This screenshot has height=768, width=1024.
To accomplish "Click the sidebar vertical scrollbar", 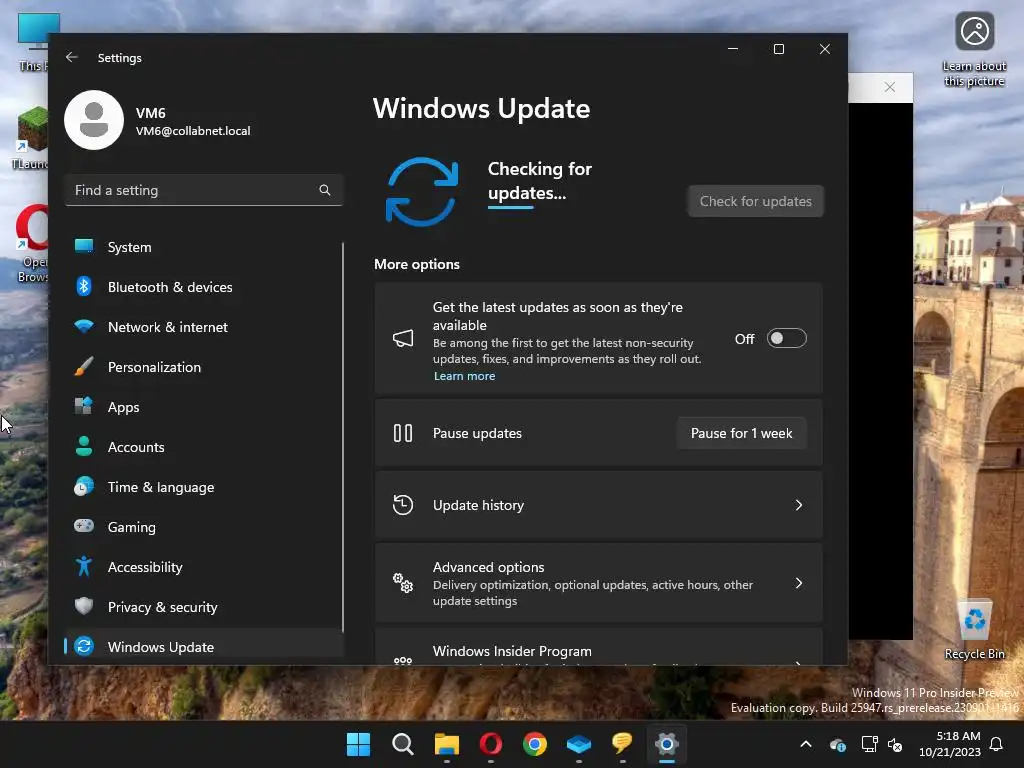I will pyautogui.click(x=343, y=436).
